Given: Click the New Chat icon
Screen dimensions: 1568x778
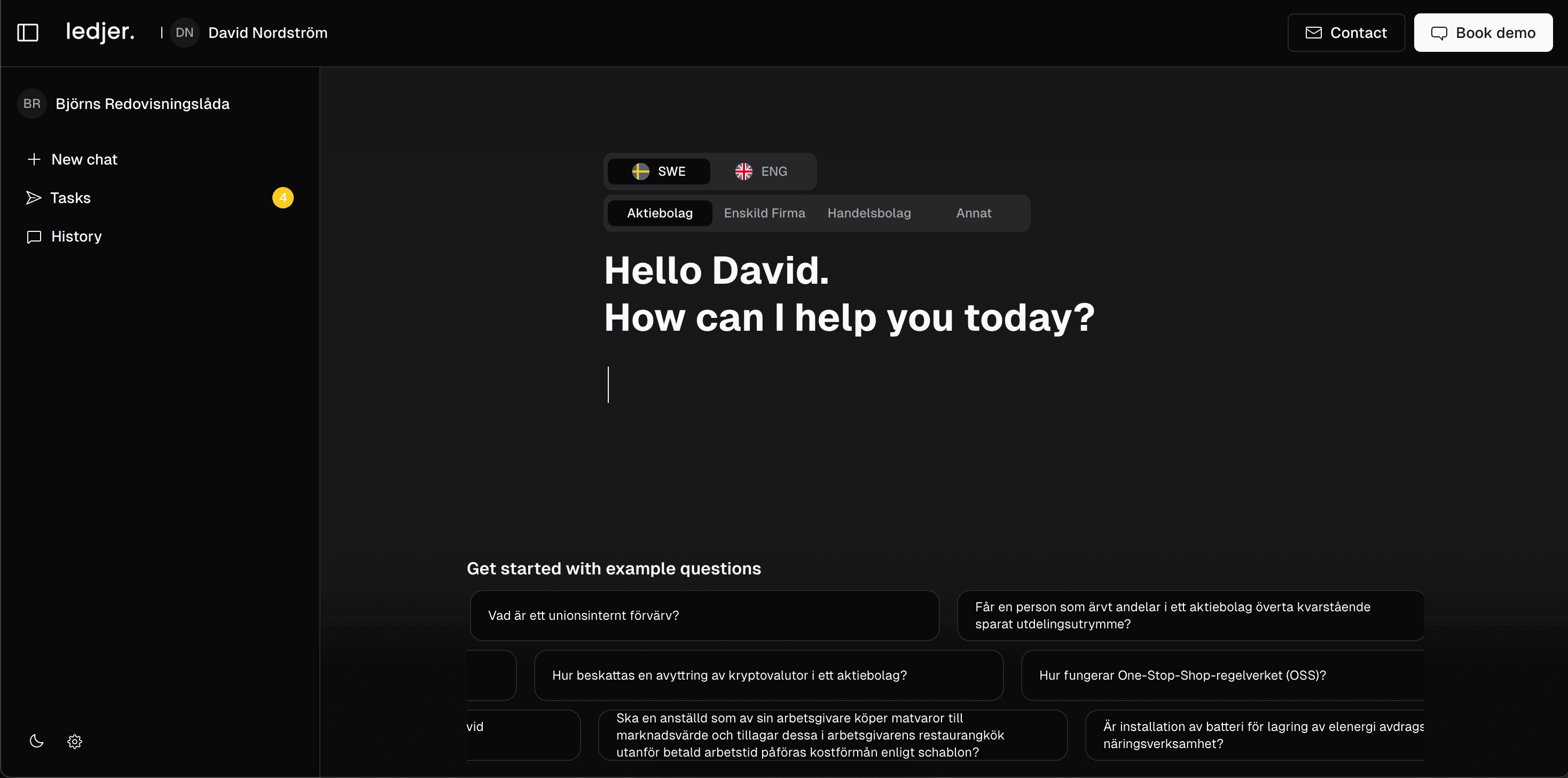Looking at the screenshot, I should point(34,158).
